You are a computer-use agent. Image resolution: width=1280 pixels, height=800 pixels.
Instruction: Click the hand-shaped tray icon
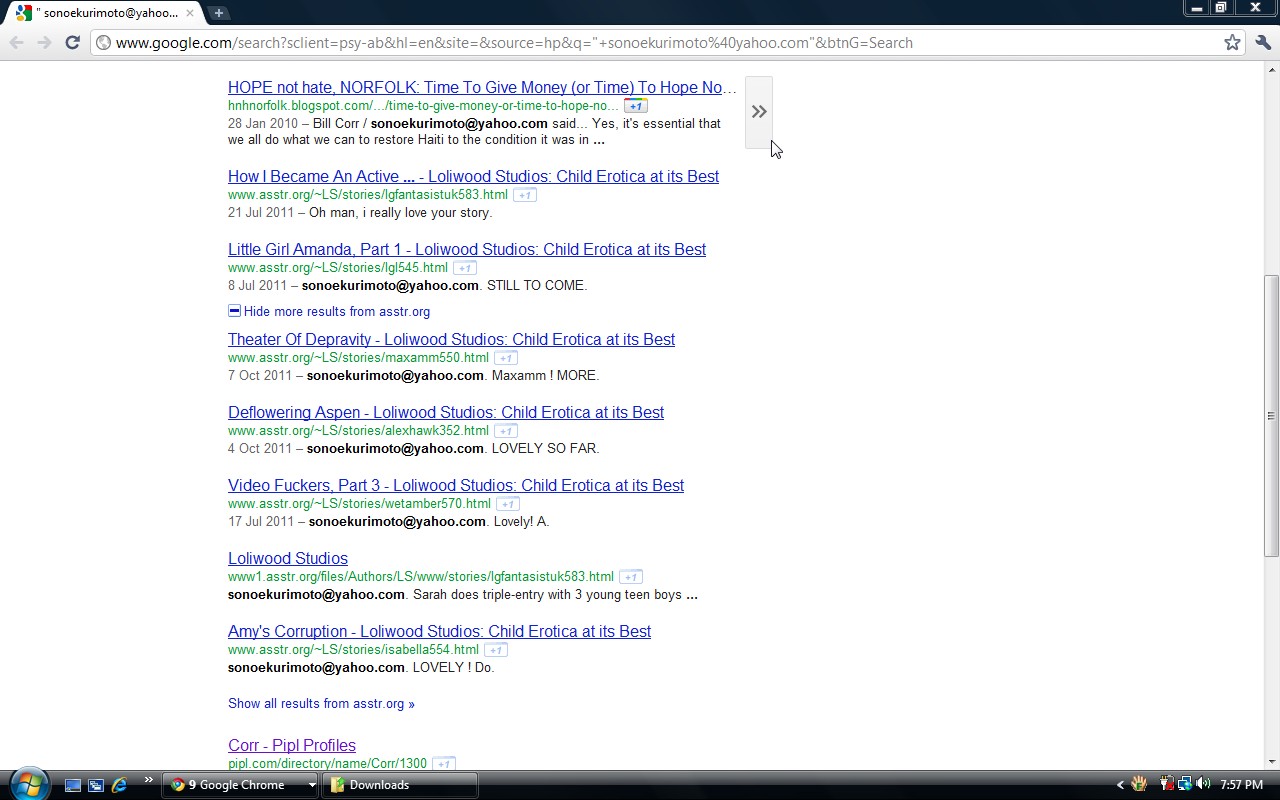[x=1139, y=784]
